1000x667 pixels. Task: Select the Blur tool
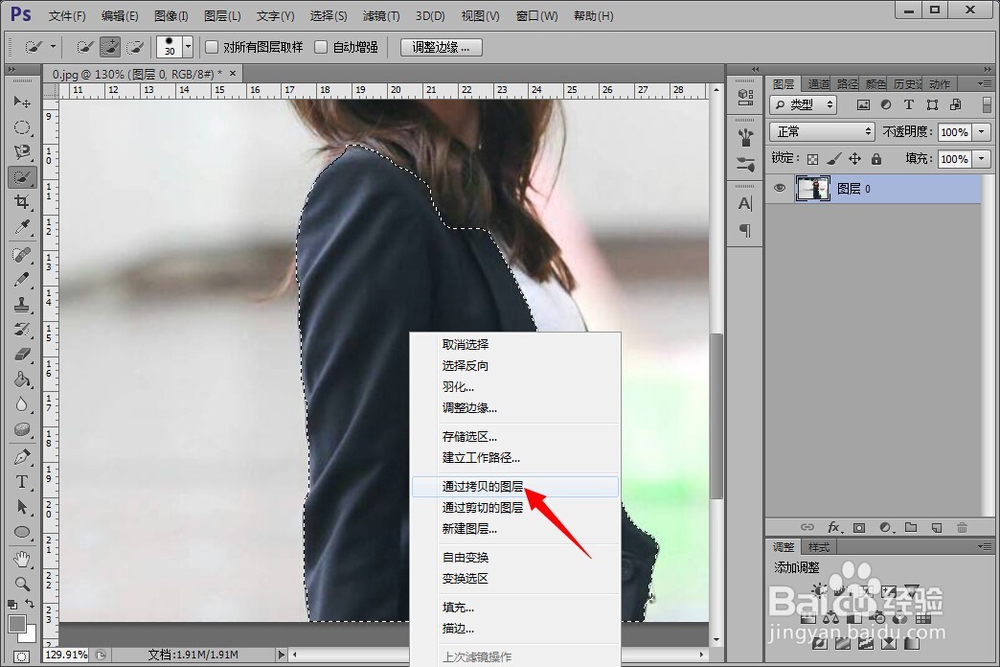click(22, 405)
